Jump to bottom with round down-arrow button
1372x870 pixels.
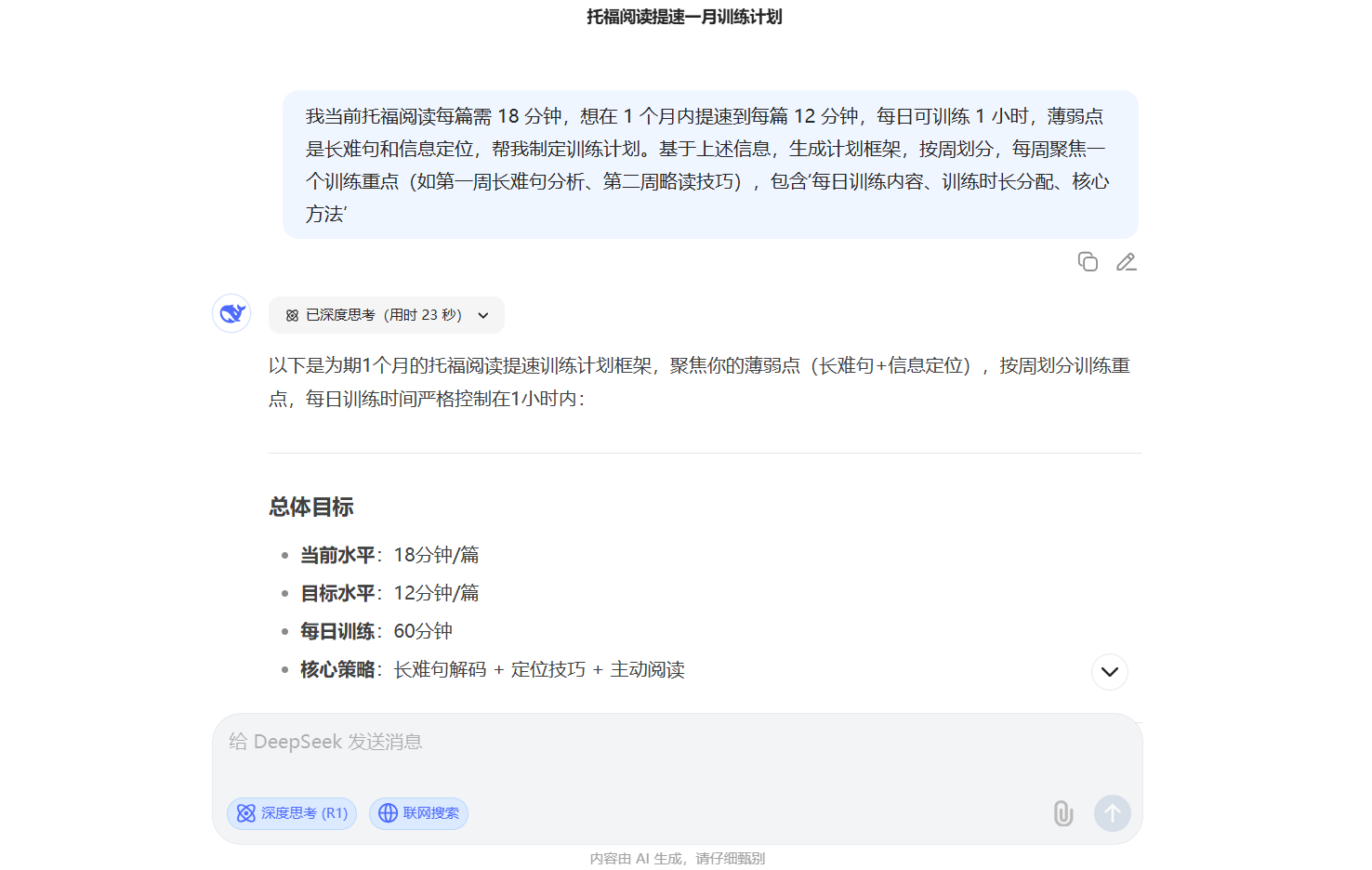coord(1109,672)
